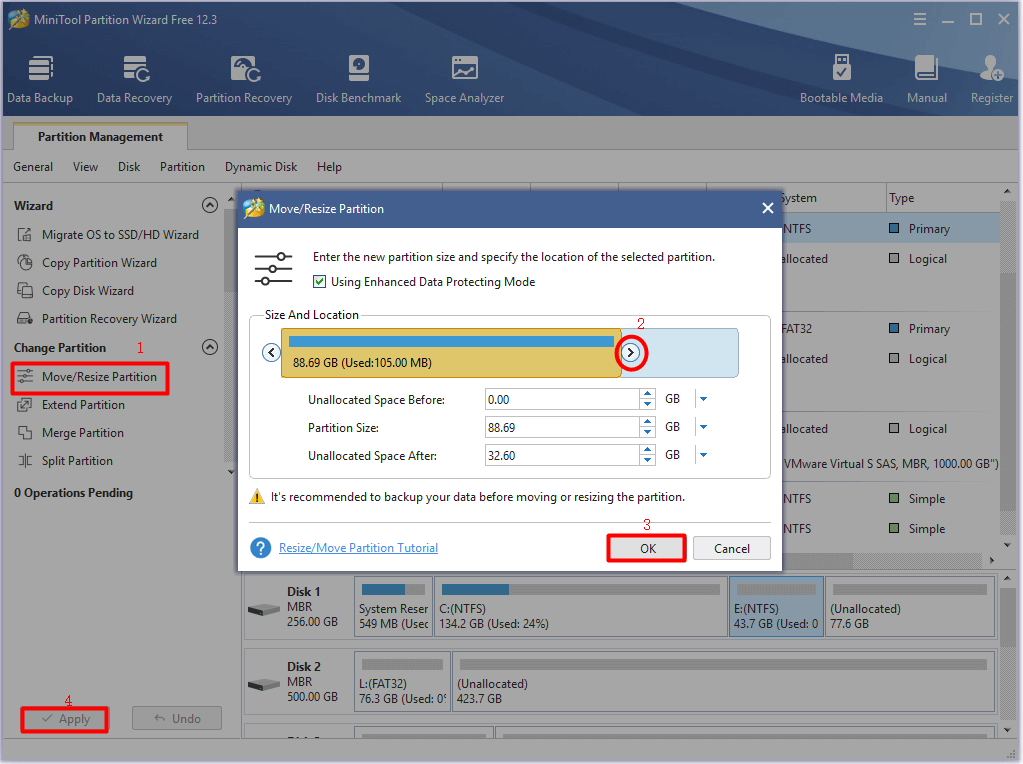Cancel the Move/Resize dialog
This screenshot has height=764, width=1023.
pos(731,548)
